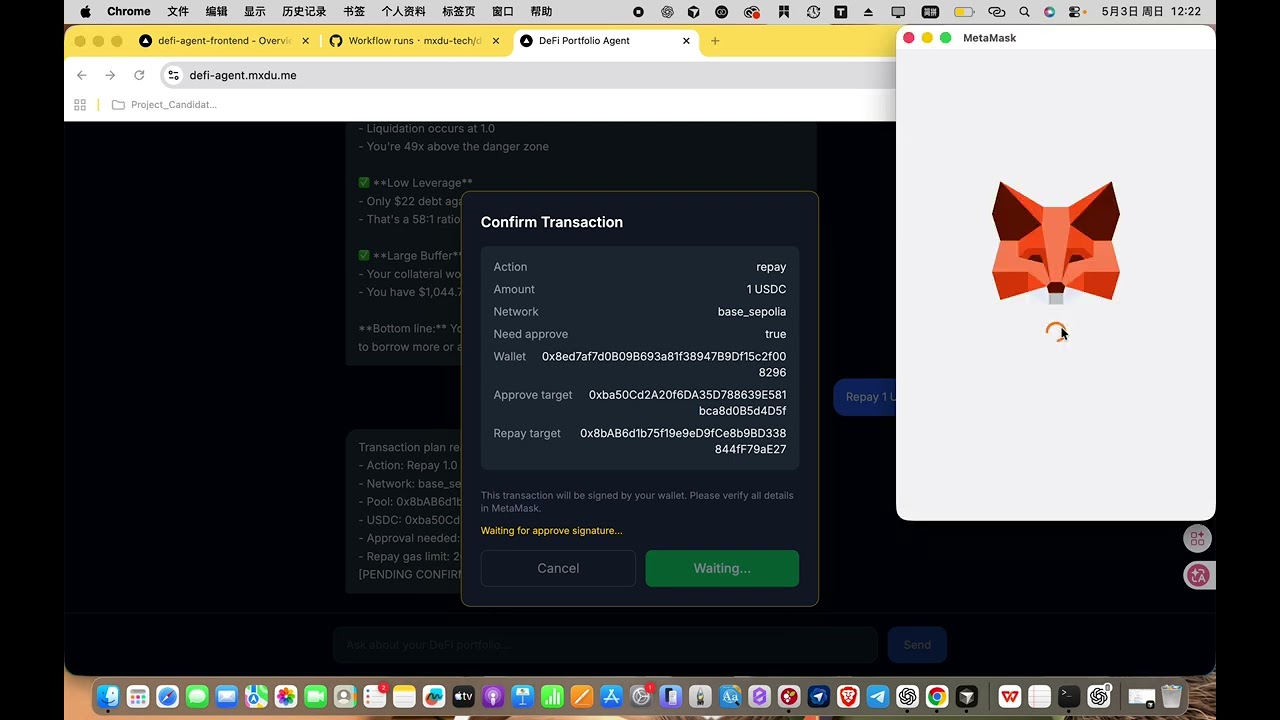Screen dimensions: 1280x720
Task: Open Telegram from the Dock
Action: pos(878,697)
